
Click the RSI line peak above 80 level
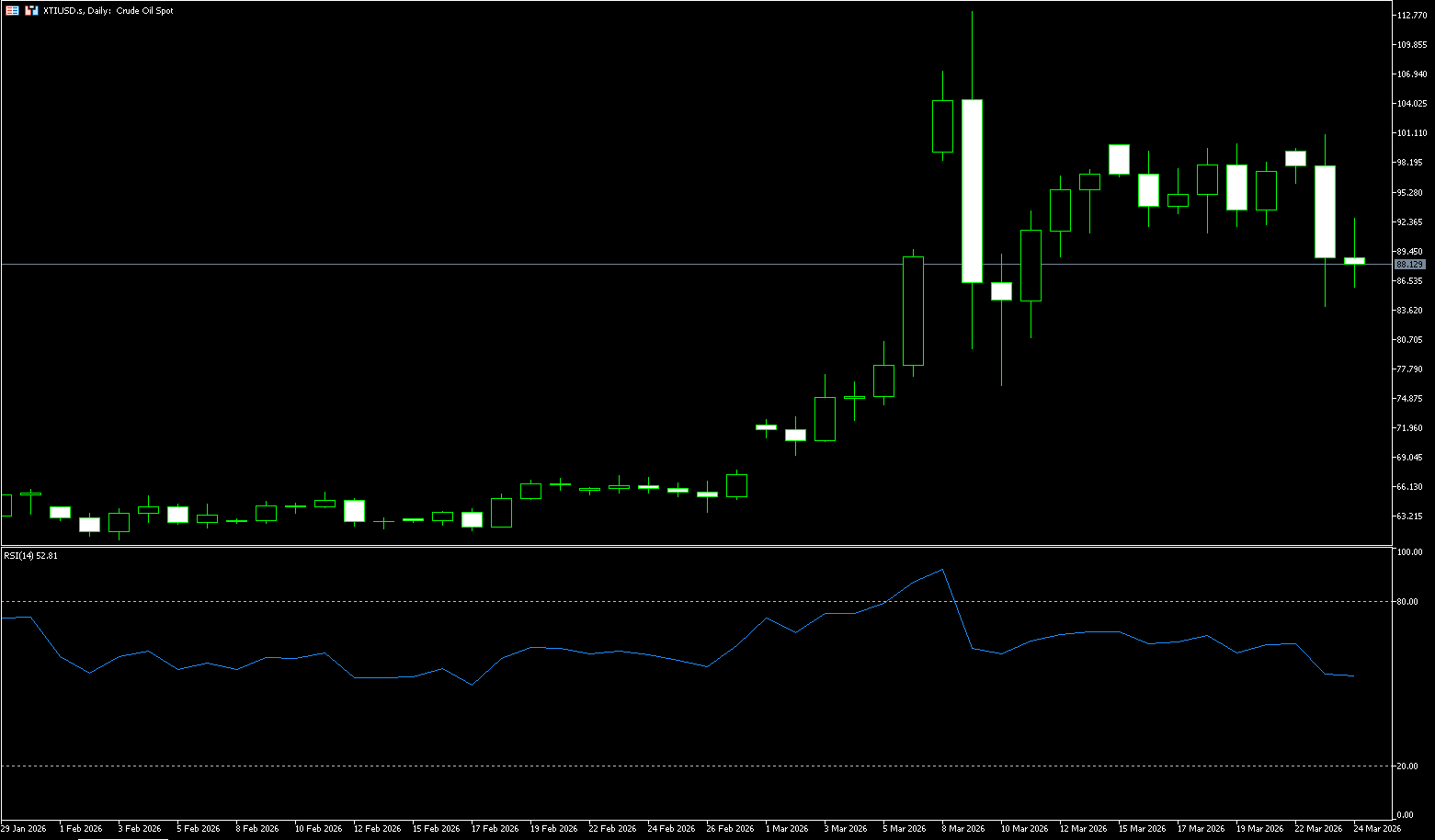942,570
